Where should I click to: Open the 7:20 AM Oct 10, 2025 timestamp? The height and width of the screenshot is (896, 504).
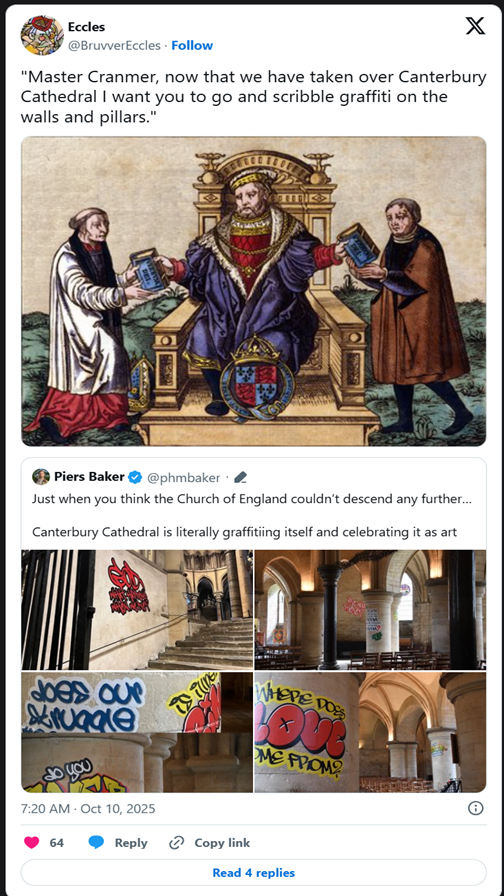pos(87,809)
